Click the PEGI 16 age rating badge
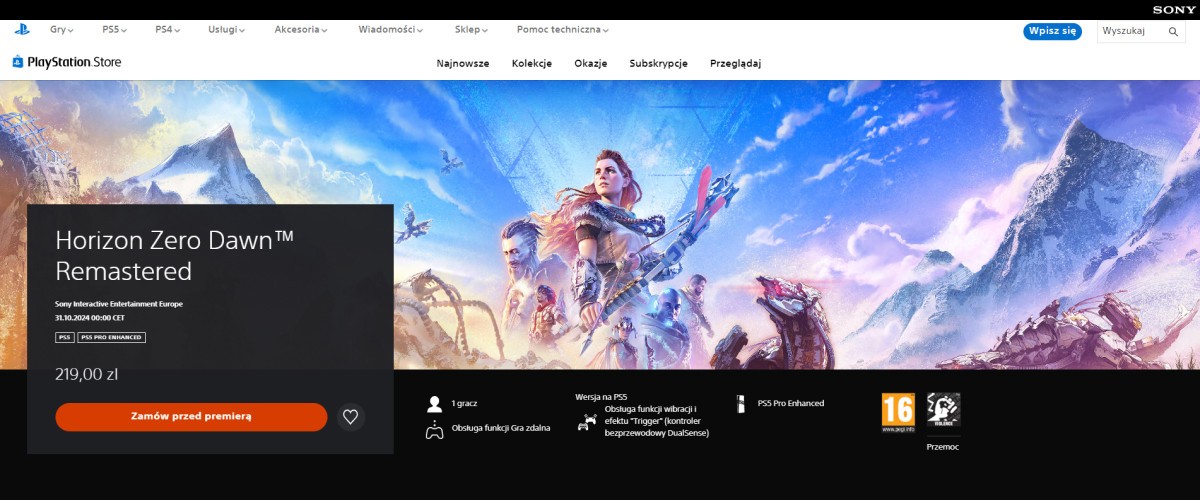Viewport: 1200px width, 500px height. [898, 413]
